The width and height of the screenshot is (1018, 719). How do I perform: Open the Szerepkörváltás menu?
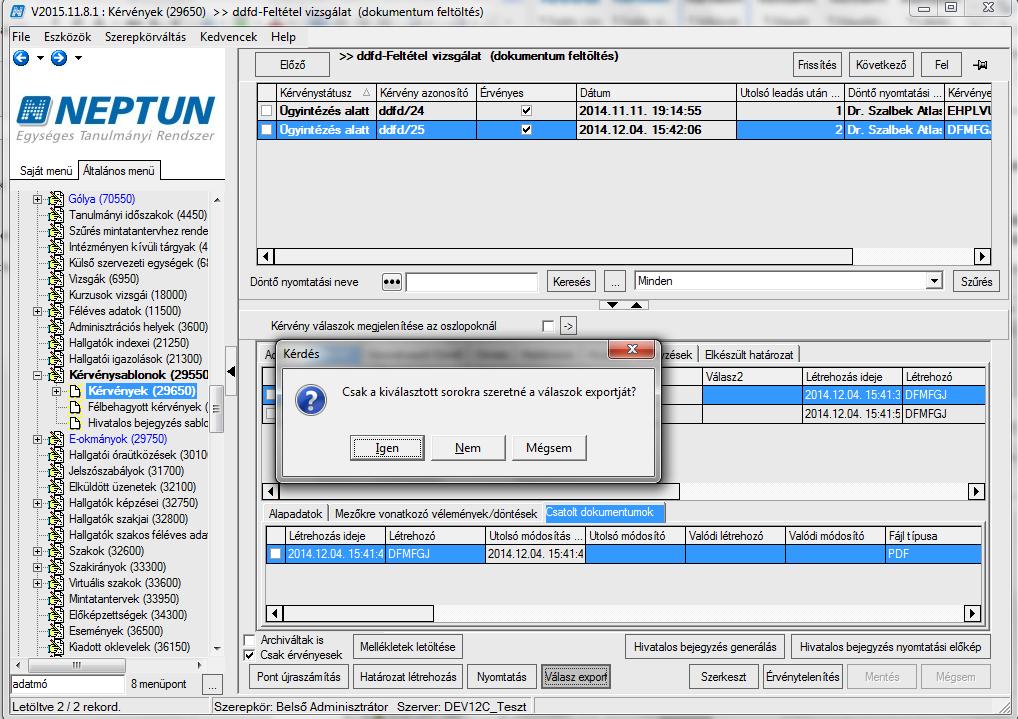(145, 37)
